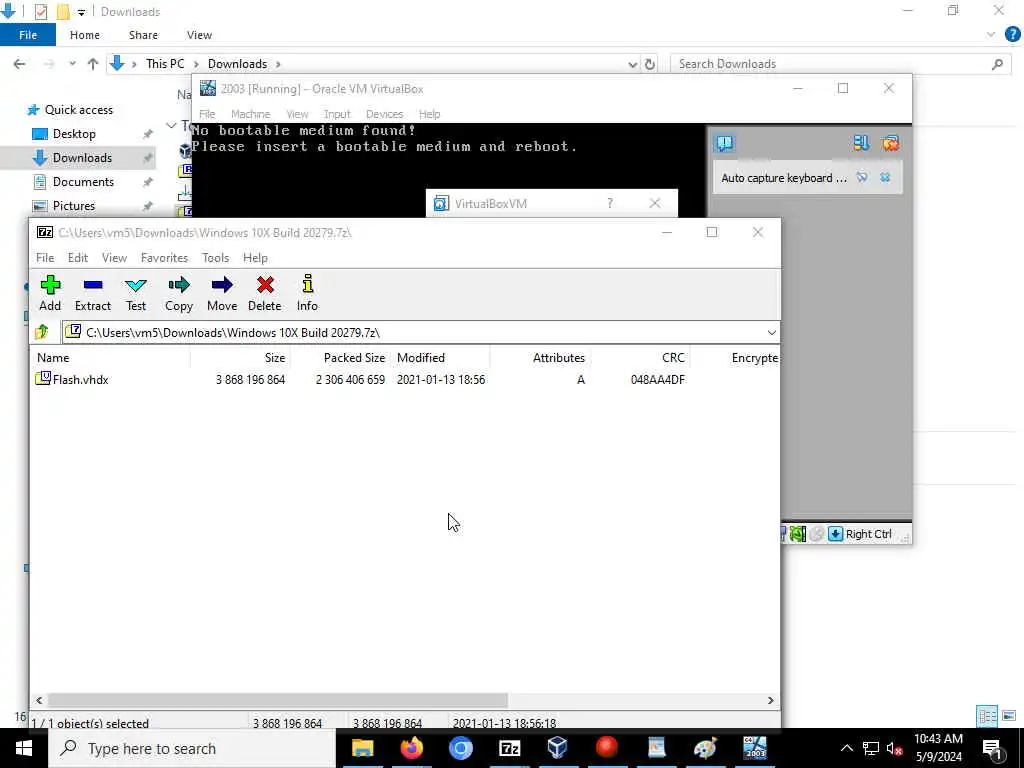Click the disable icon on the keyboard notification

[x=862, y=178]
